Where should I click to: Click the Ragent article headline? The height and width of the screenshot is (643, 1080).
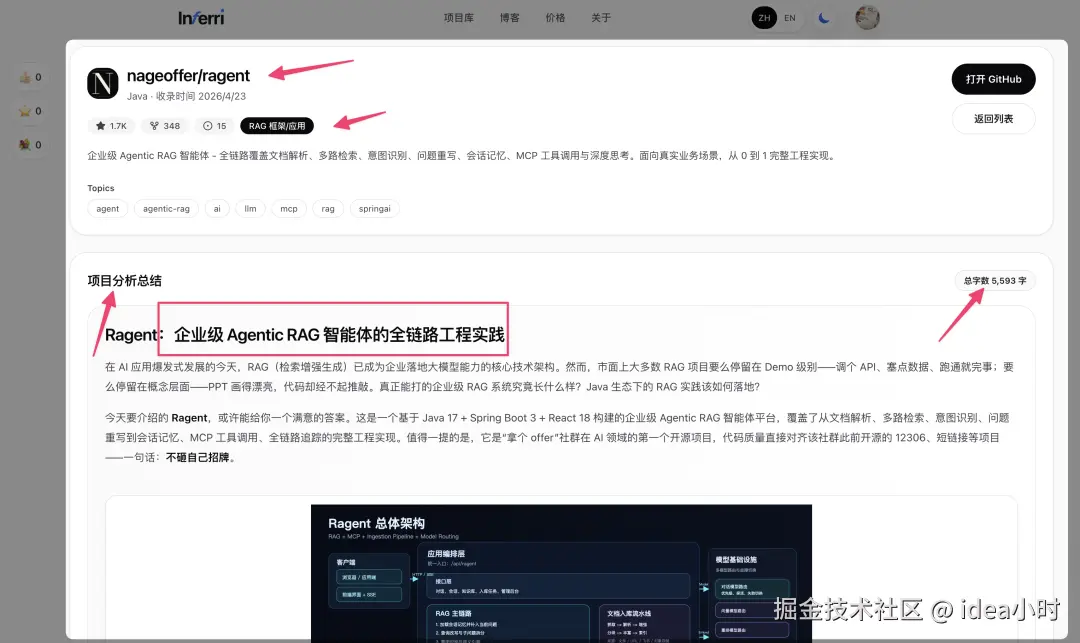point(304,335)
